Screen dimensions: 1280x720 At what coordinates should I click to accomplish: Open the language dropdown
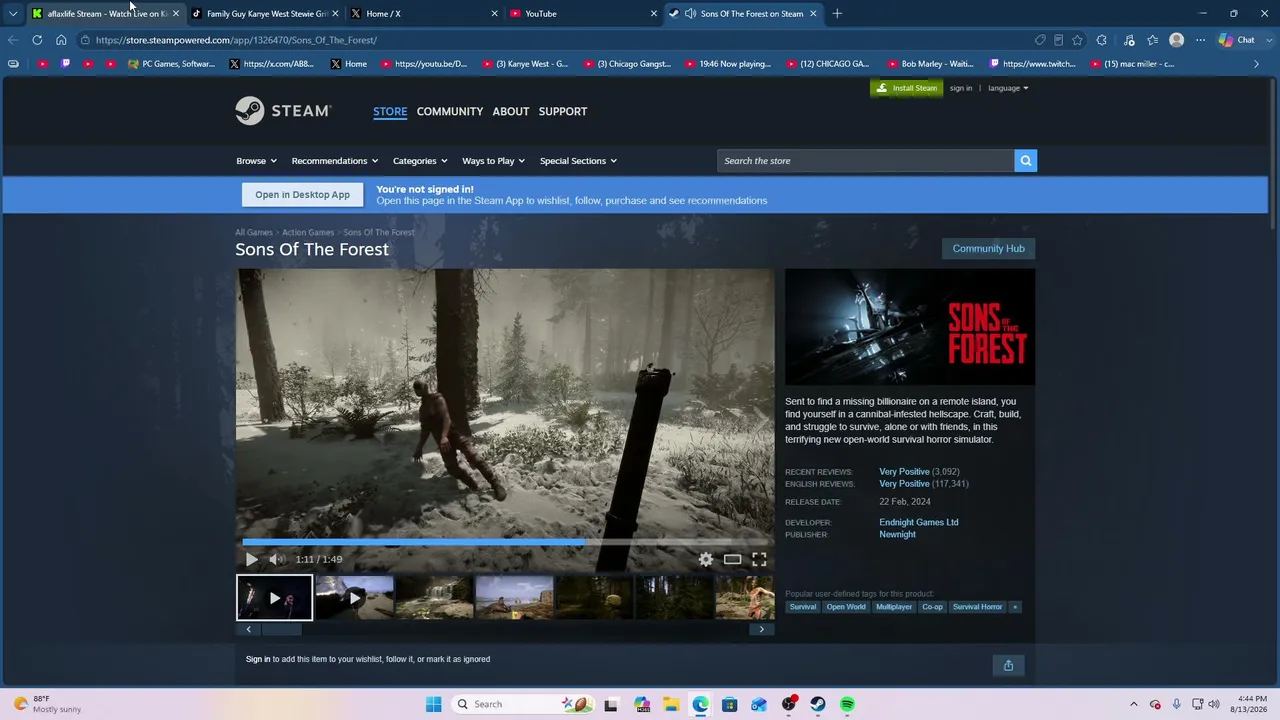click(1008, 88)
